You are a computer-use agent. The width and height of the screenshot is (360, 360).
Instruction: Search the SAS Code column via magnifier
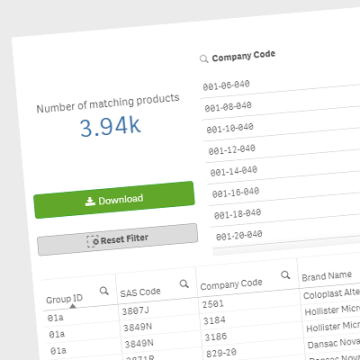click(184, 284)
